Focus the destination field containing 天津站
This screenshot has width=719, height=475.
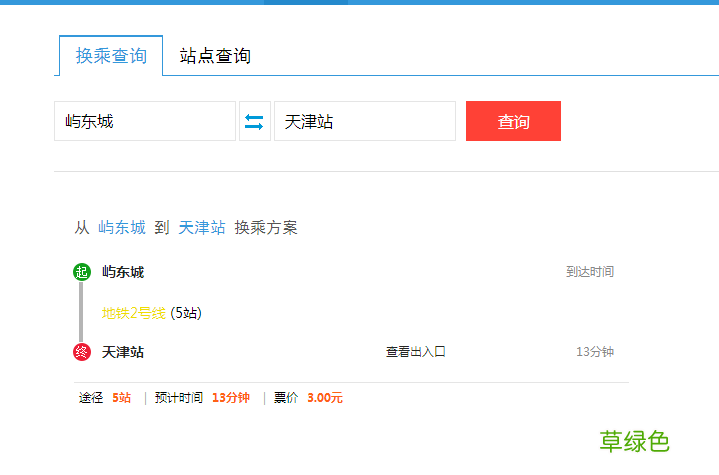364,121
